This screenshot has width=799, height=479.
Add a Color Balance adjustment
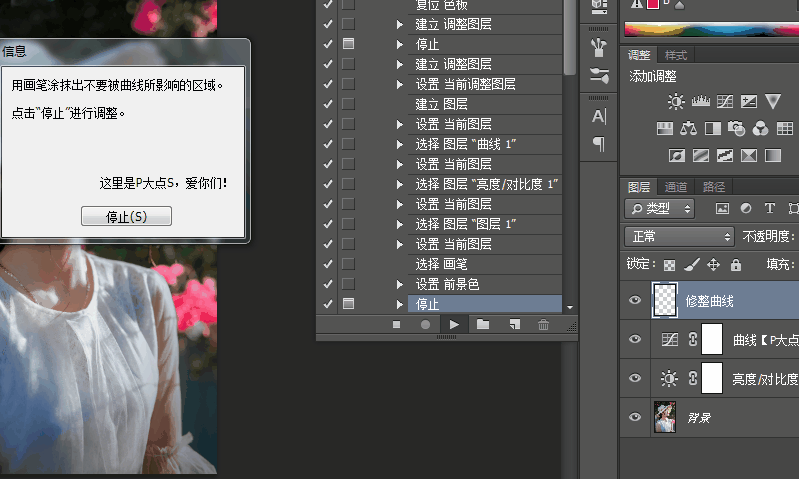pyautogui.click(x=688, y=128)
